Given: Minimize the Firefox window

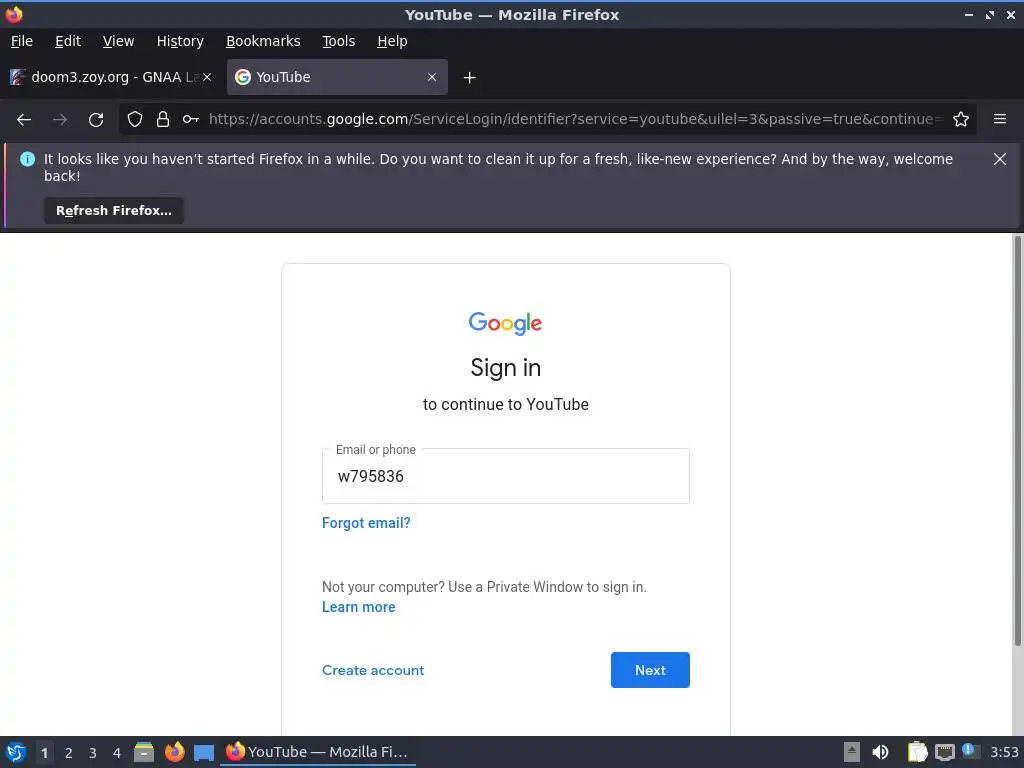Looking at the screenshot, I should click(968, 14).
